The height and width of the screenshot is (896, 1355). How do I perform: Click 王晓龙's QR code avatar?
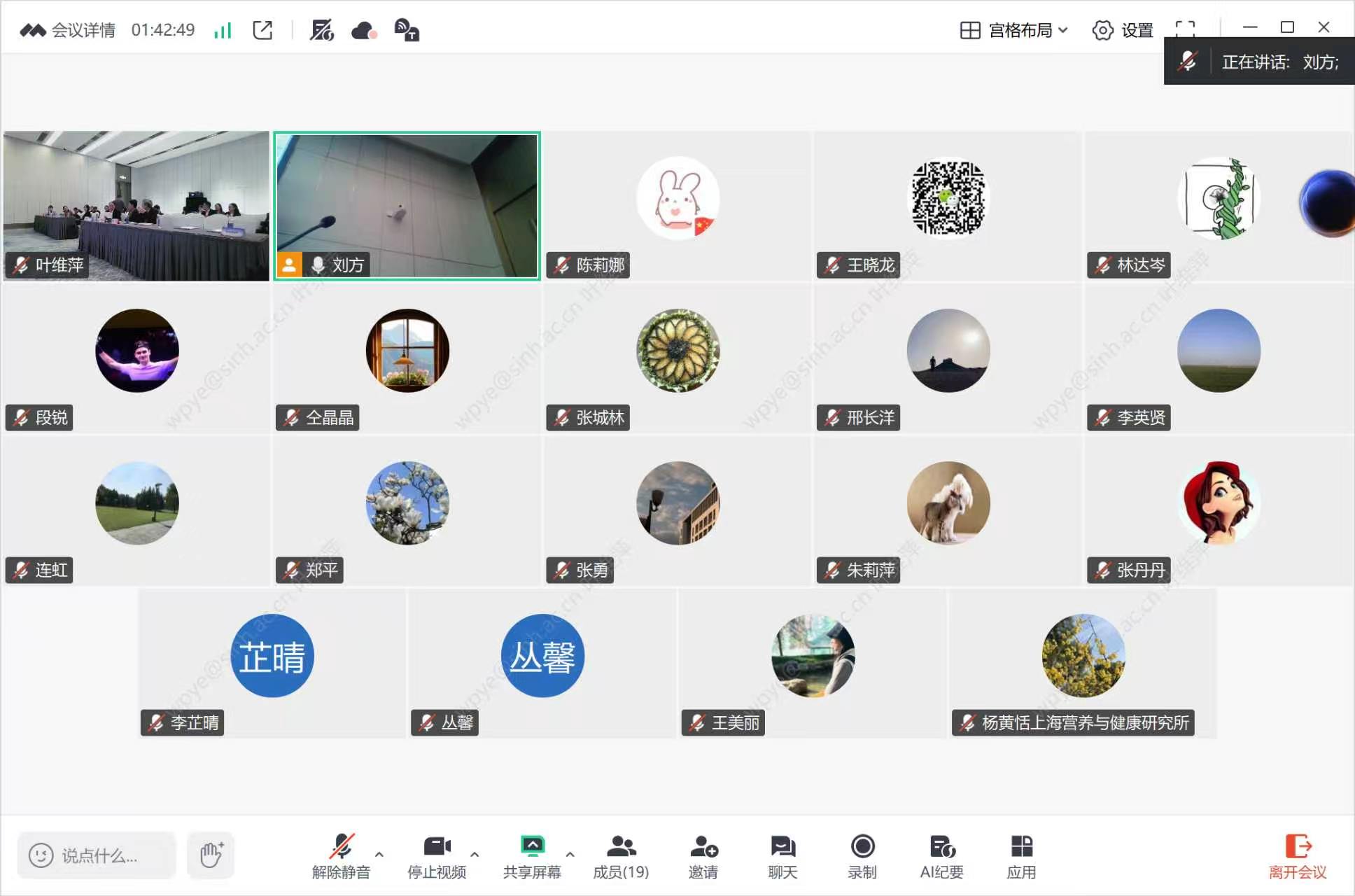pos(948,198)
